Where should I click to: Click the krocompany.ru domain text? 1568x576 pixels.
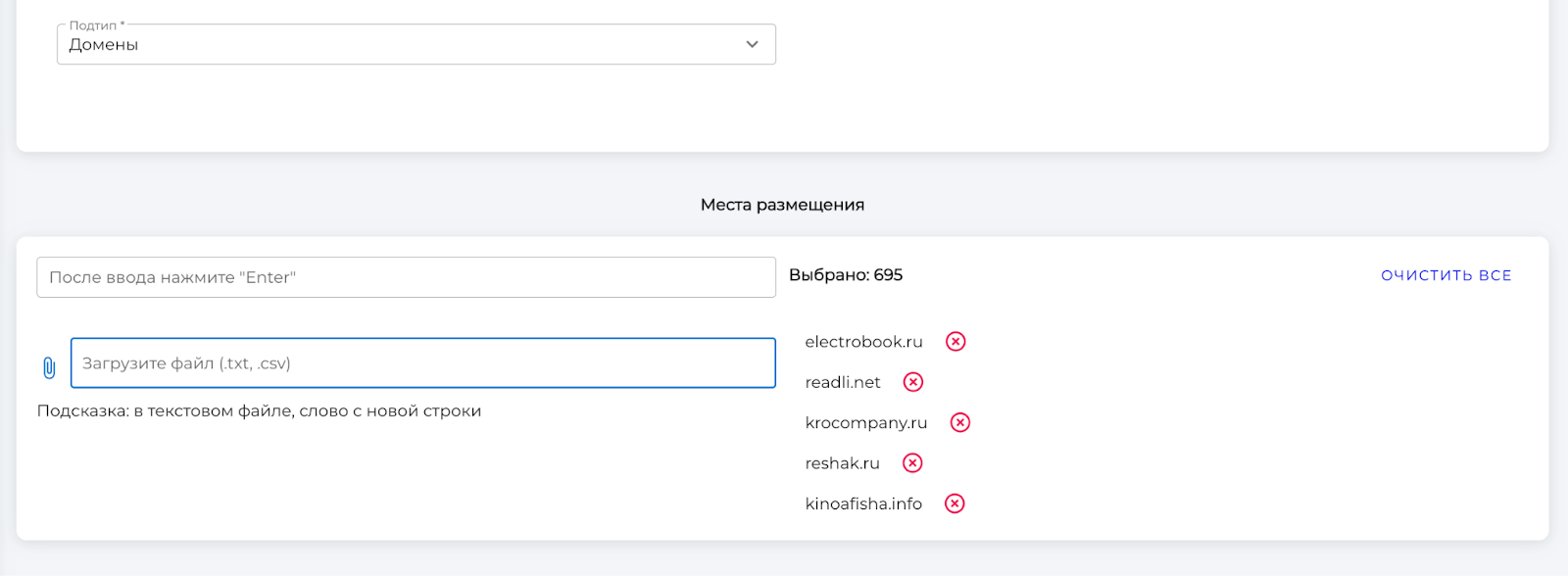[866, 423]
